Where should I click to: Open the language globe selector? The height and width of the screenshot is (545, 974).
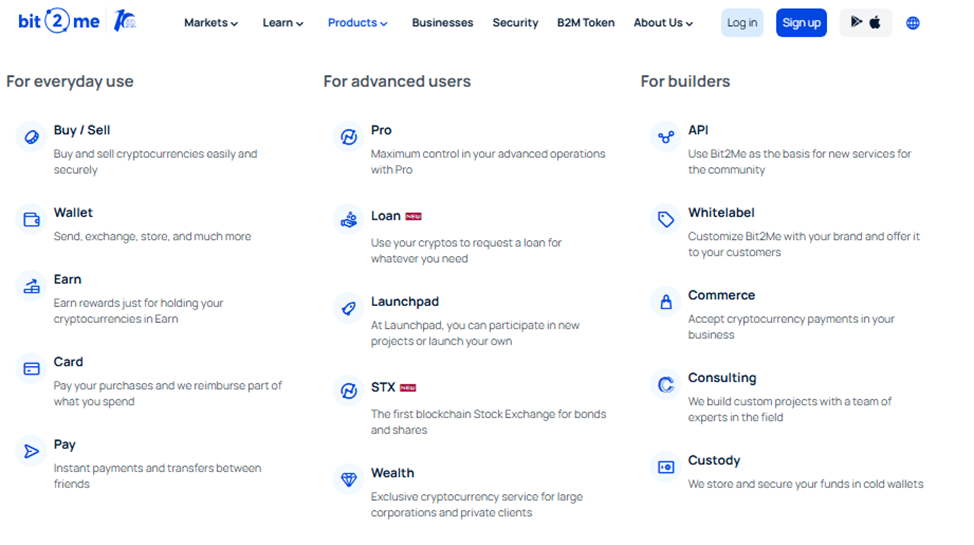[912, 23]
